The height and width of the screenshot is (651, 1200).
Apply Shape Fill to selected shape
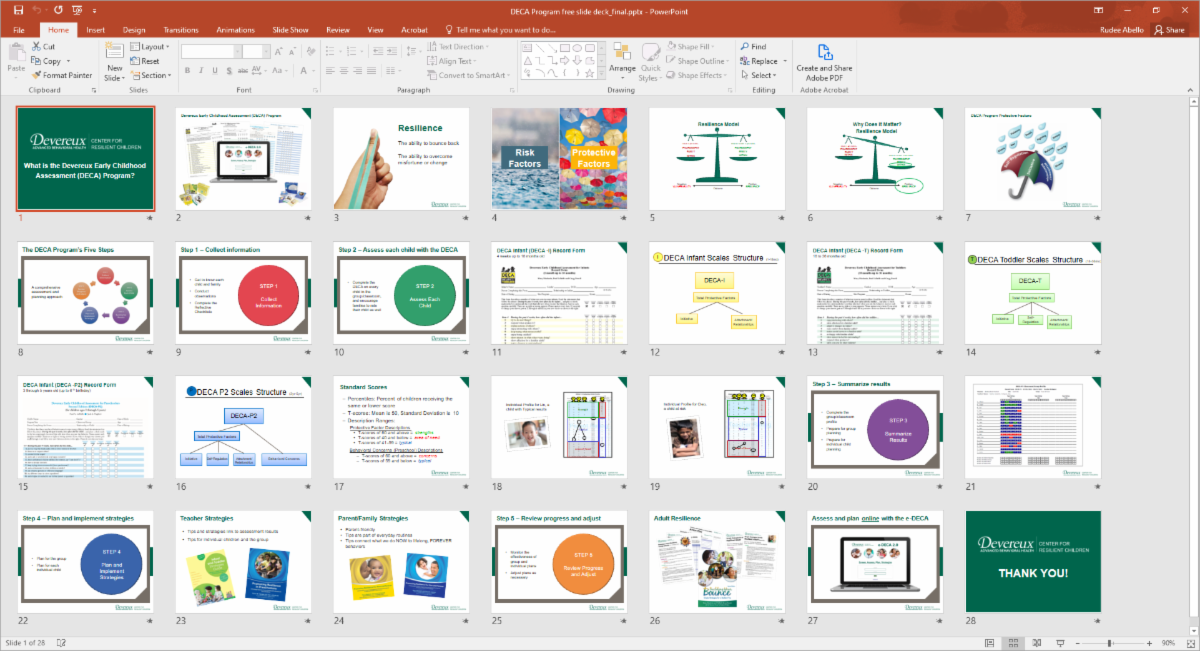click(689, 46)
